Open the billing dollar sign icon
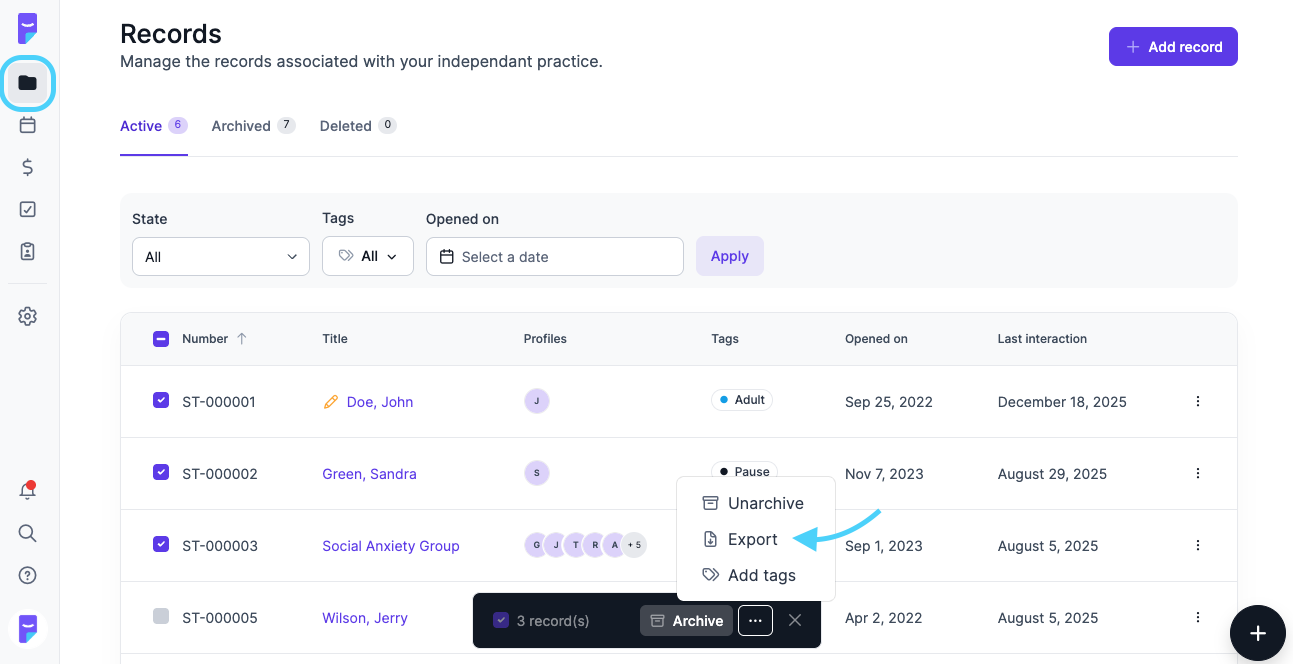 click(x=28, y=167)
